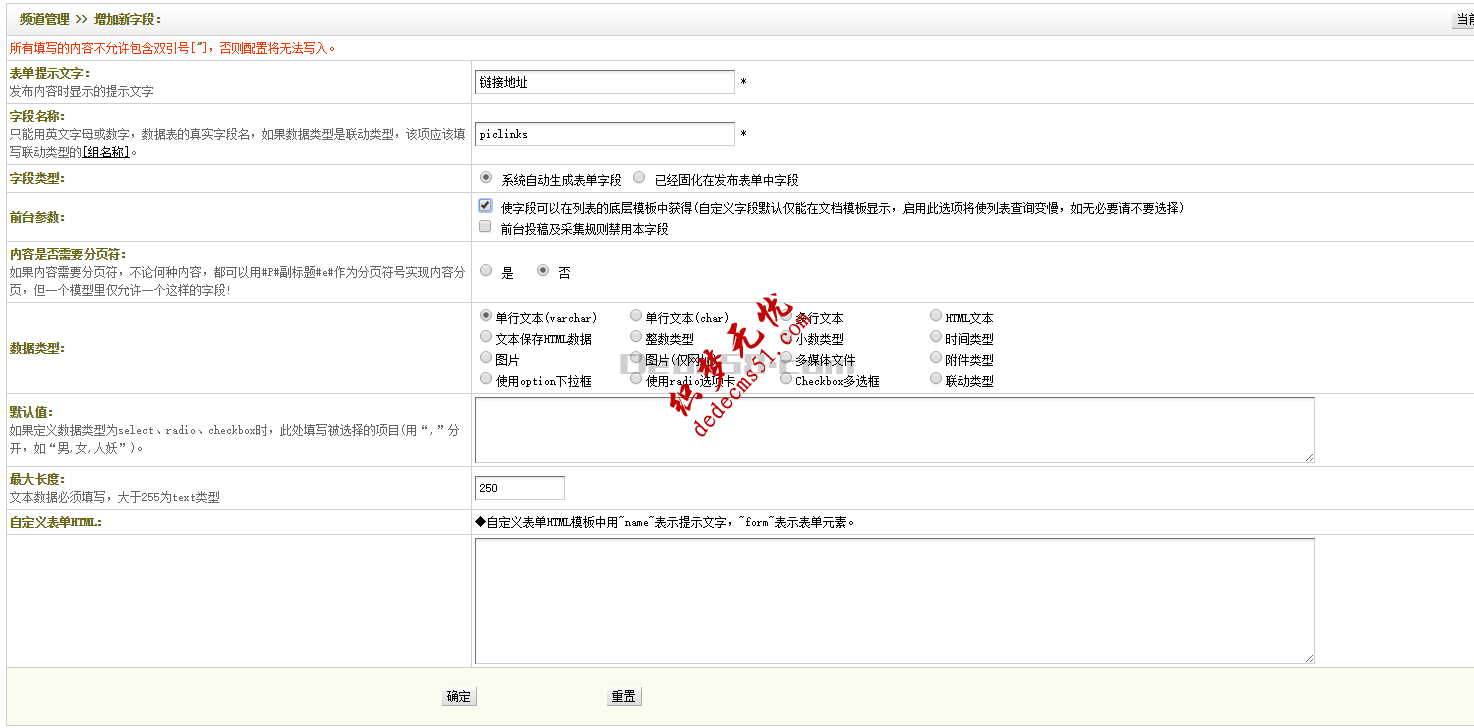Choose 联动类型 as the data type
The image size is (1474, 728).
936,379
